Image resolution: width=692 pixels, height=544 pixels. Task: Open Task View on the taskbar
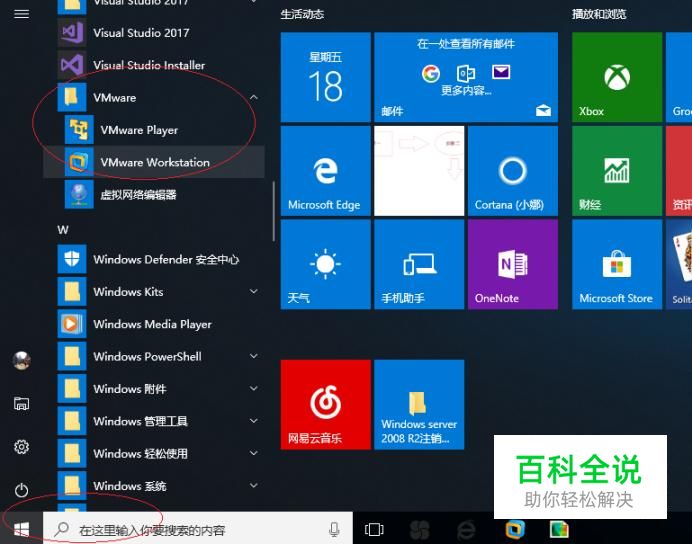pyautogui.click(x=374, y=529)
